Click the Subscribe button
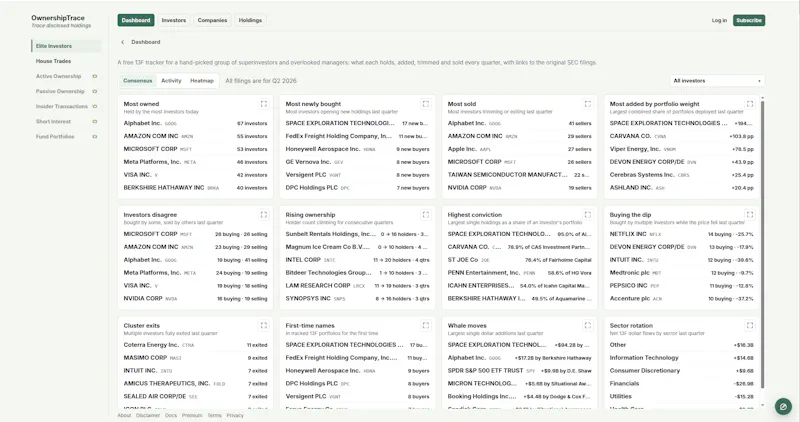Viewport: 800px width, 422px height. click(x=749, y=20)
